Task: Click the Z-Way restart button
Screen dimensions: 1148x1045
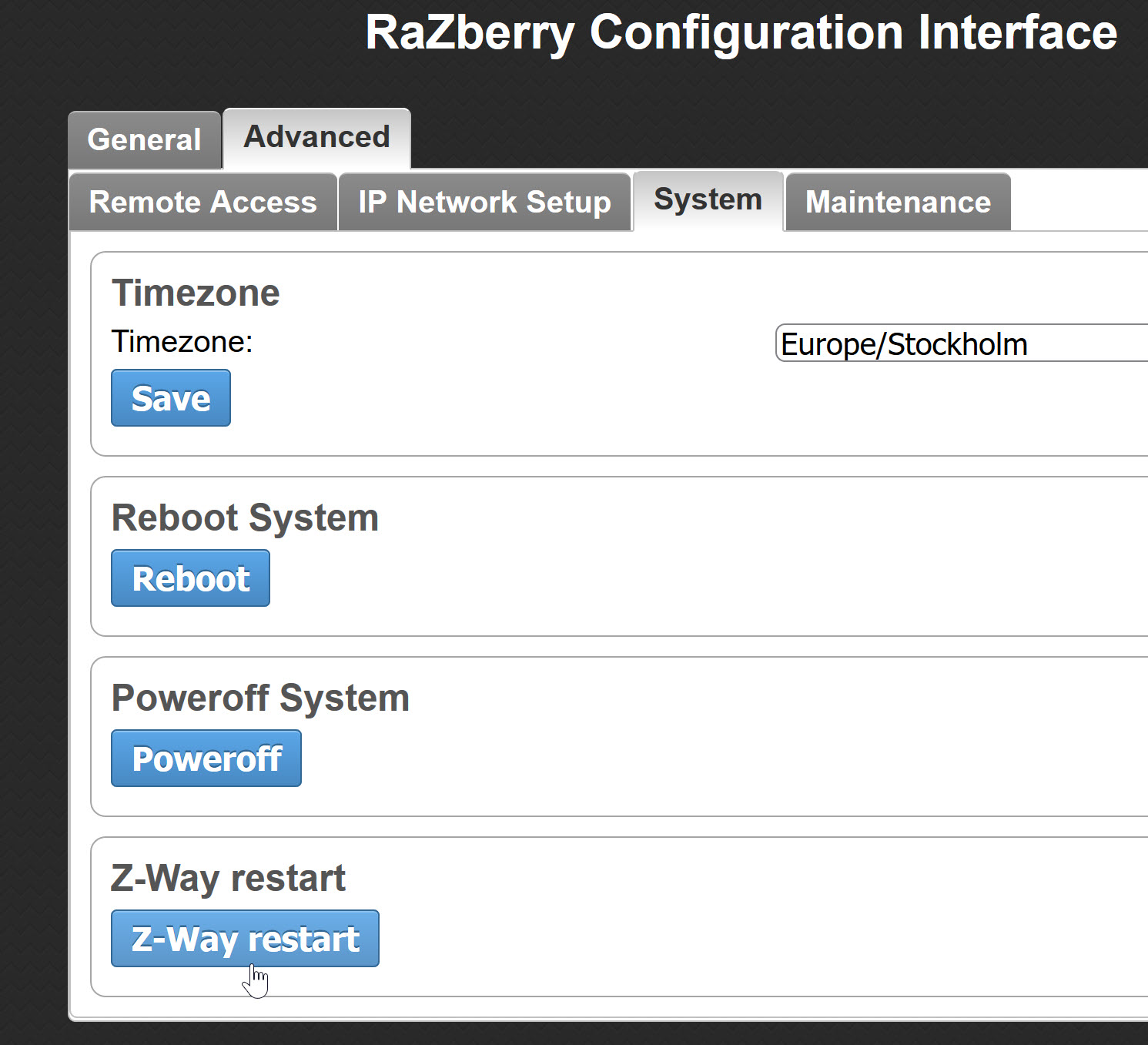Action: (x=245, y=939)
